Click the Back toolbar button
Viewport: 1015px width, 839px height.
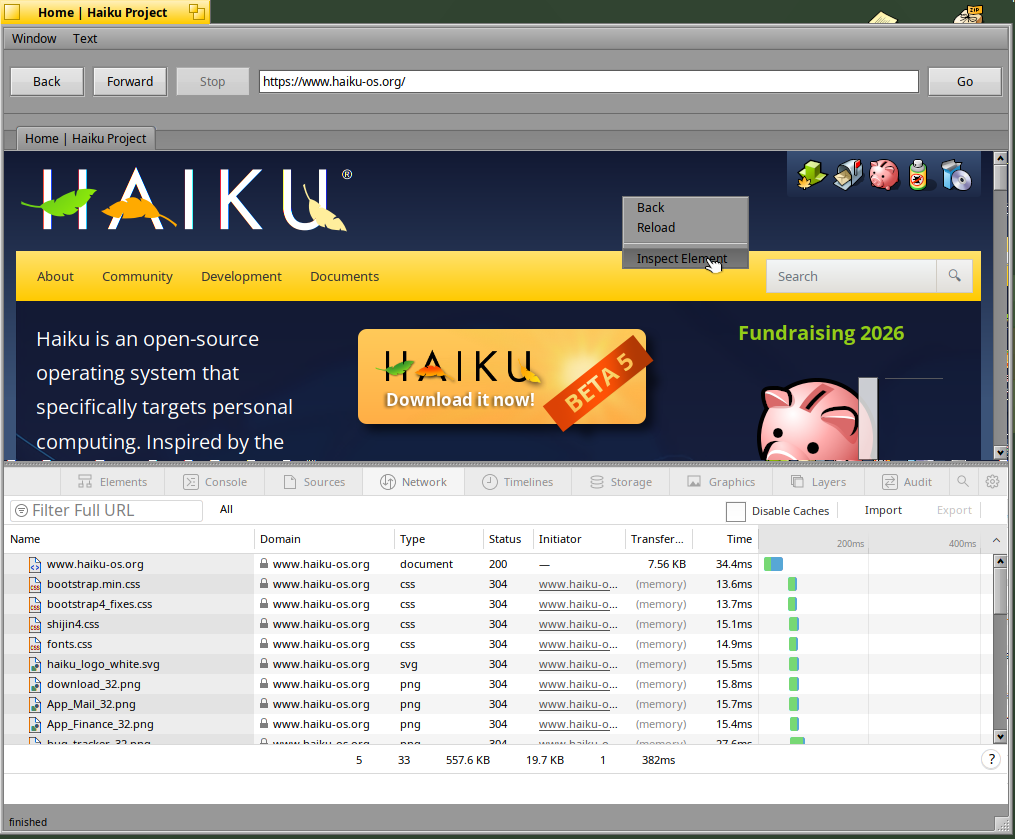[x=47, y=82]
